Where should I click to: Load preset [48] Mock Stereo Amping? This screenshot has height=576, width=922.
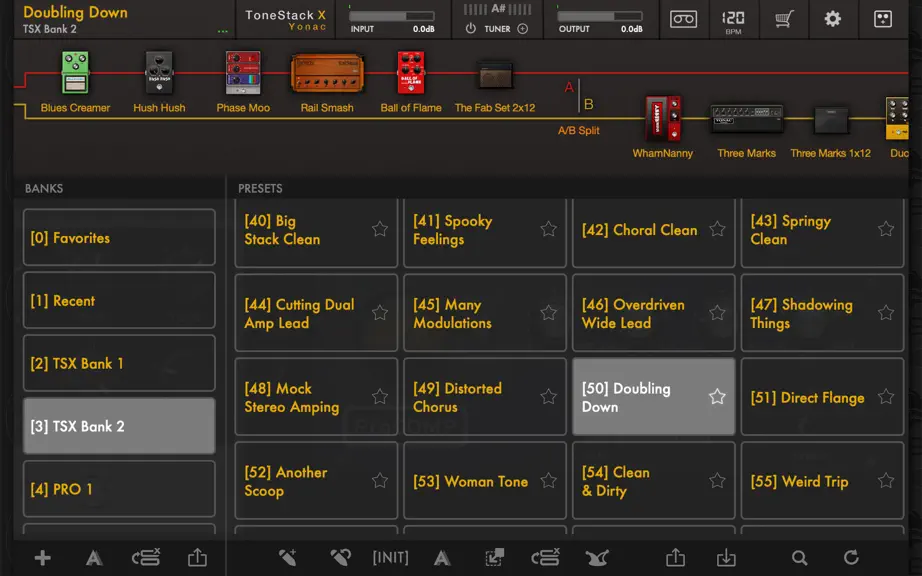[x=316, y=397]
